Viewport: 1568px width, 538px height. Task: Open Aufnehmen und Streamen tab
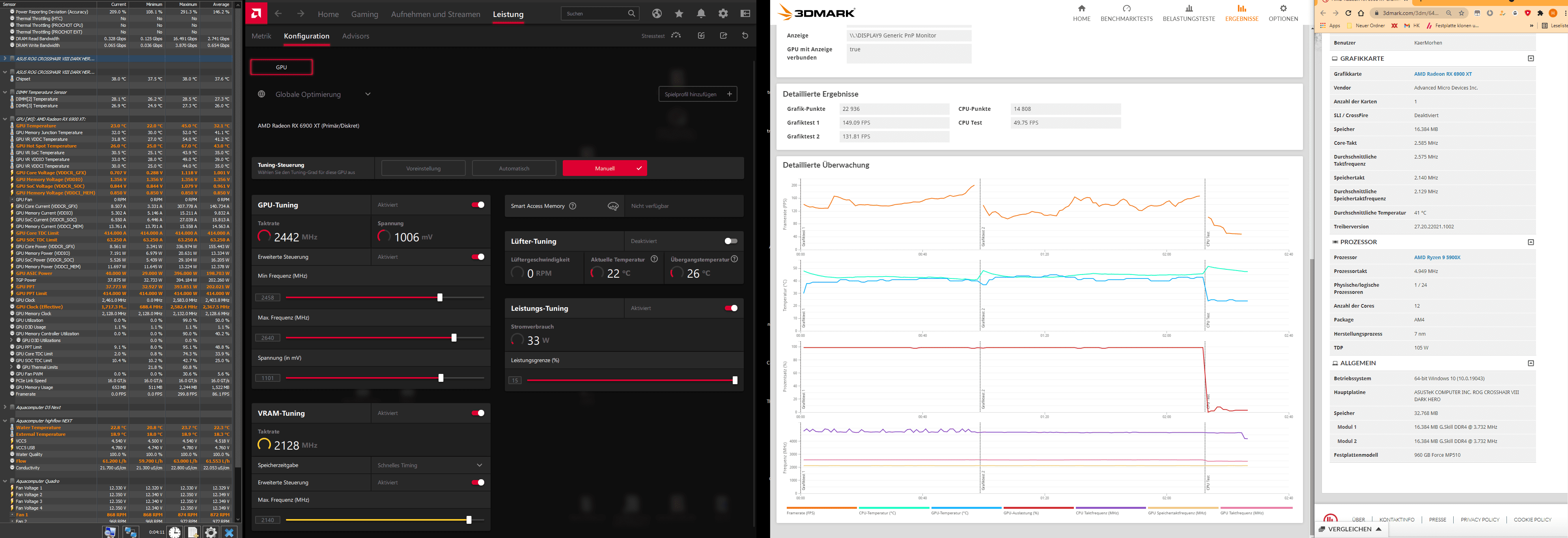(435, 14)
